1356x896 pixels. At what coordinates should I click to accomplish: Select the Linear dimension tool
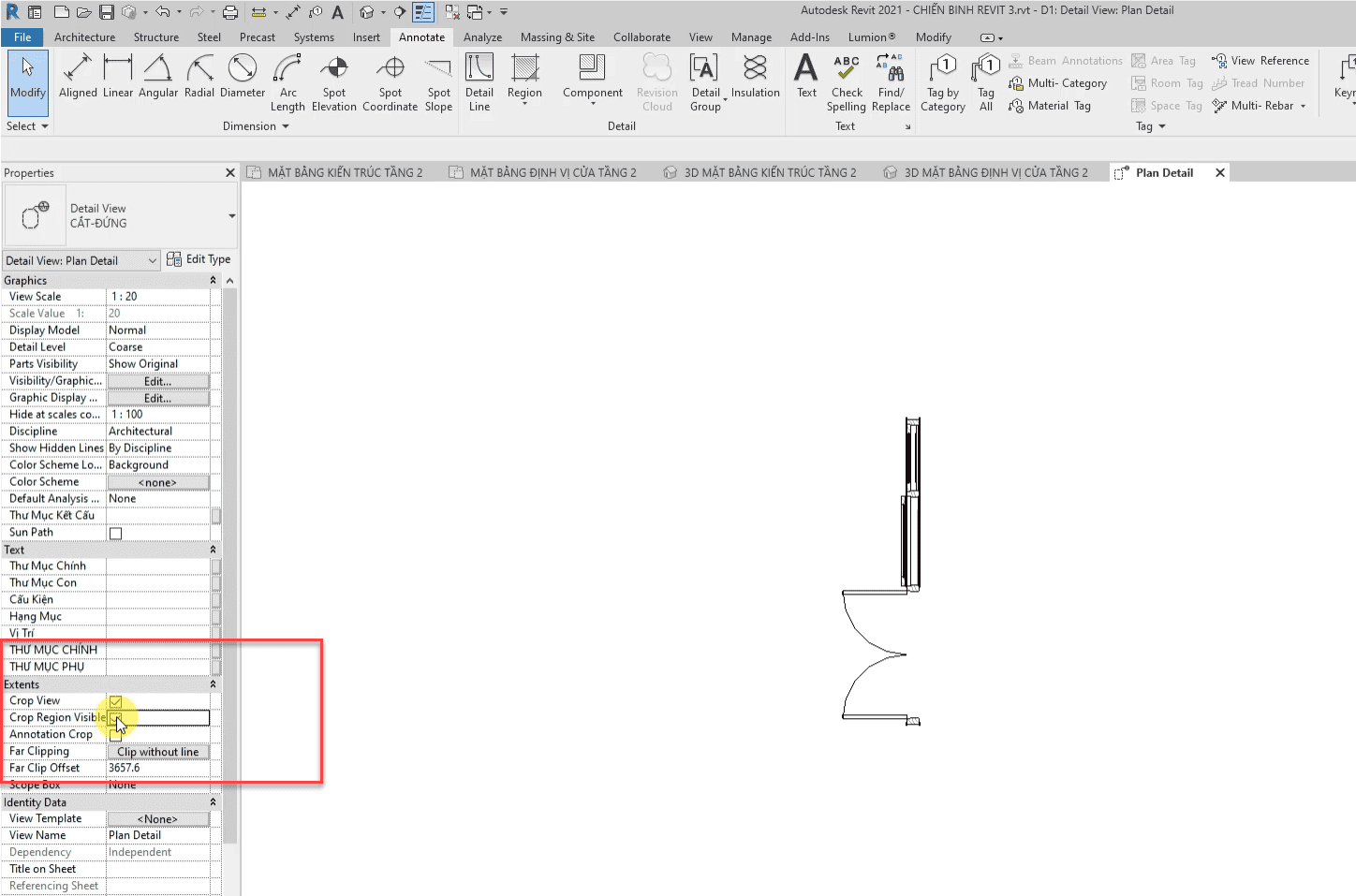pyautogui.click(x=118, y=77)
